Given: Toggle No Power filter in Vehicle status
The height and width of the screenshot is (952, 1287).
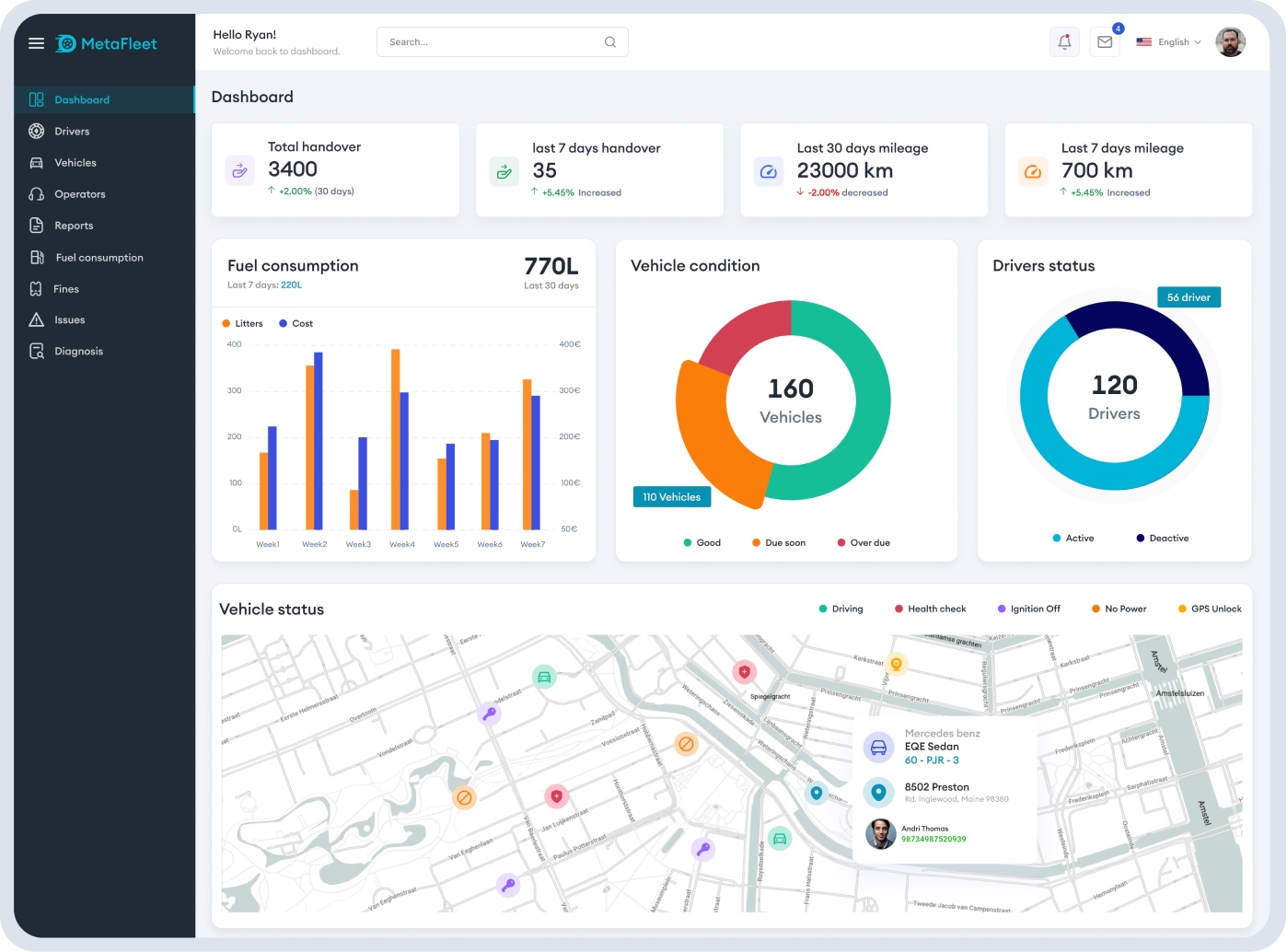Looking at the screenshot, I should tap(1119, 609).
